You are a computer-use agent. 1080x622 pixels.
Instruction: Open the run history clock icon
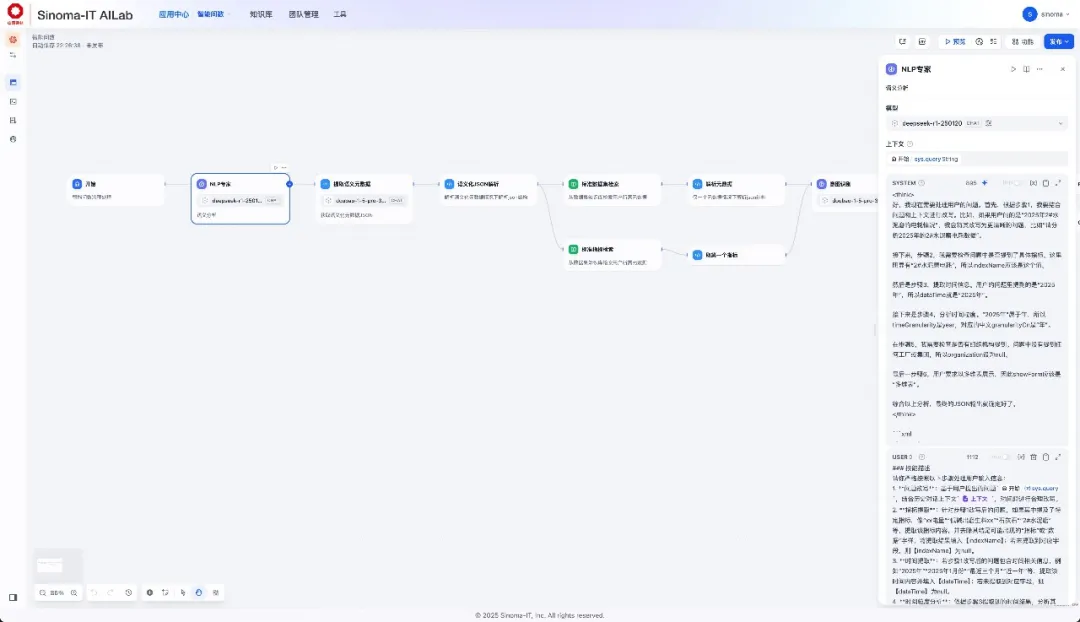pos(979,42)
